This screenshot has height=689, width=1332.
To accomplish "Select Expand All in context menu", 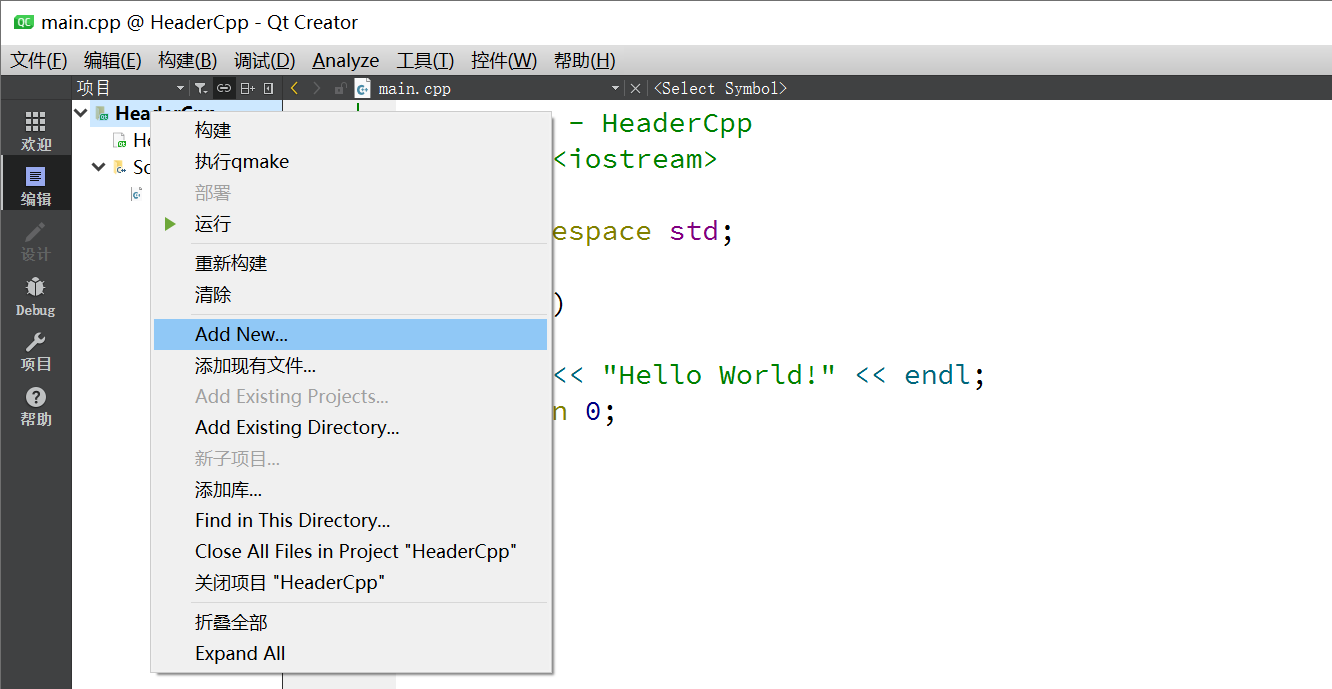I will (x=350, y=653).
